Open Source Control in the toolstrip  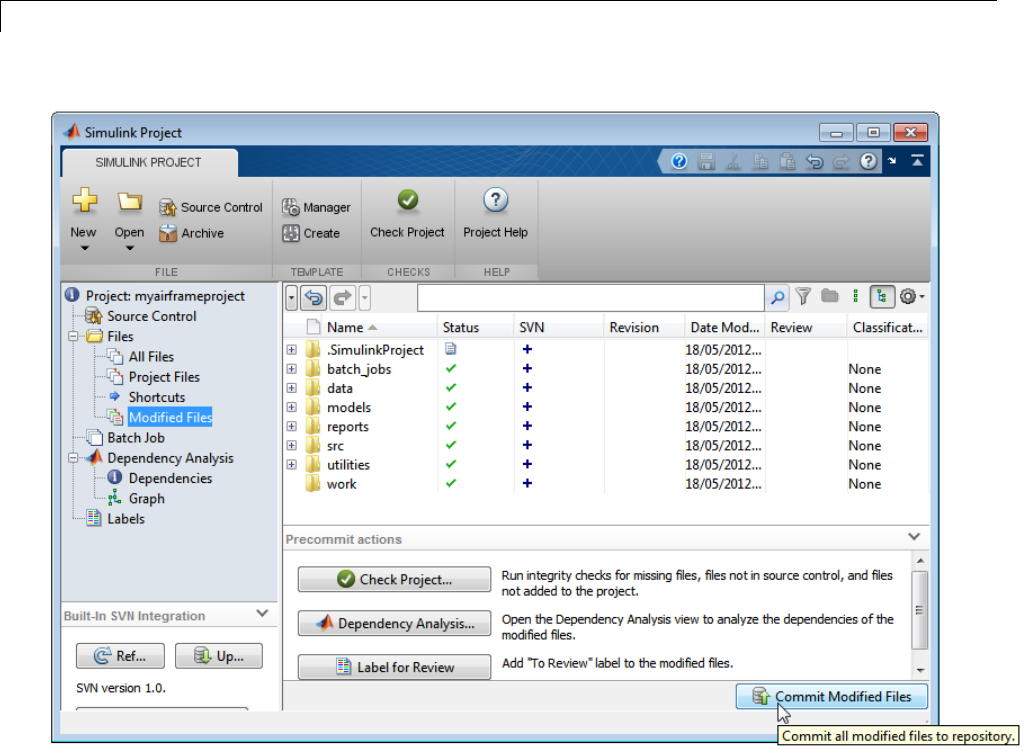point(210,208)
